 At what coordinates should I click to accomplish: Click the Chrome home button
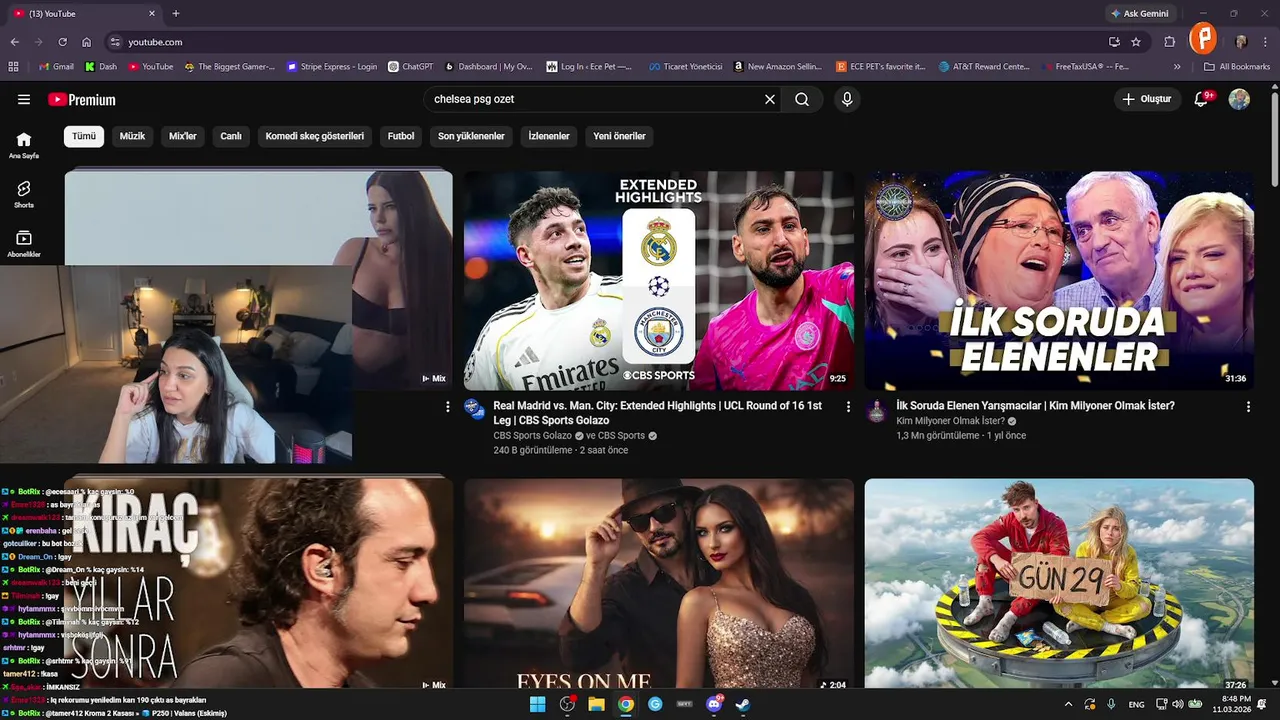87,42
